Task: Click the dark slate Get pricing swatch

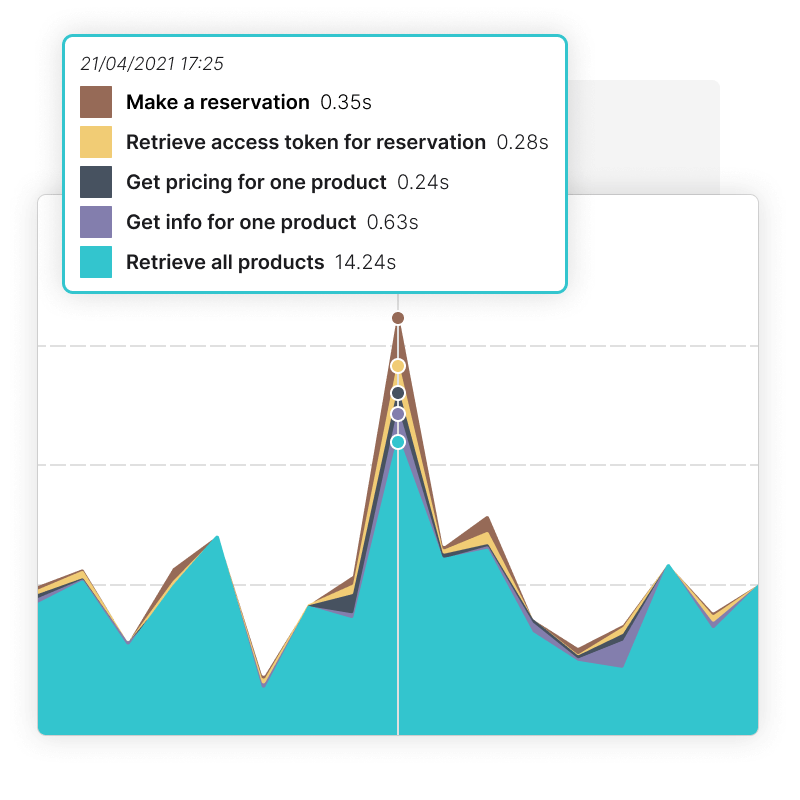Action: [96, 182]
